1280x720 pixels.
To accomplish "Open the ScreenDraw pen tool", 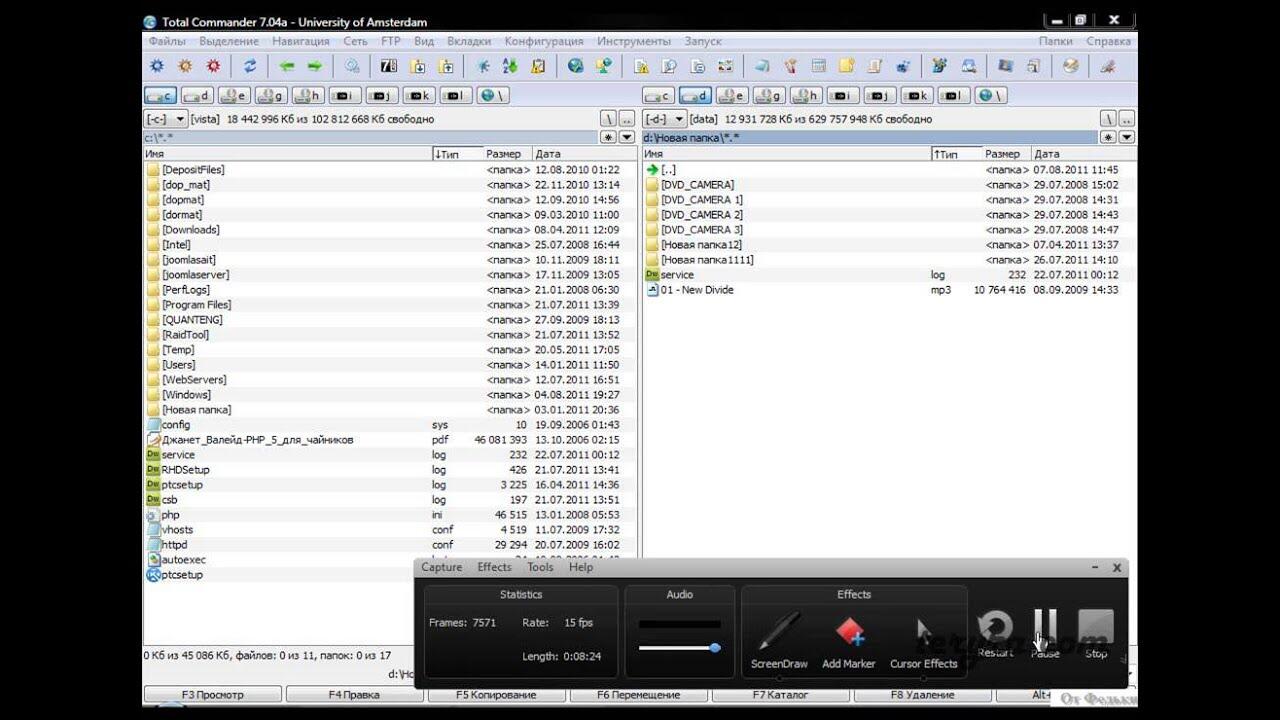I will [779, 640].
